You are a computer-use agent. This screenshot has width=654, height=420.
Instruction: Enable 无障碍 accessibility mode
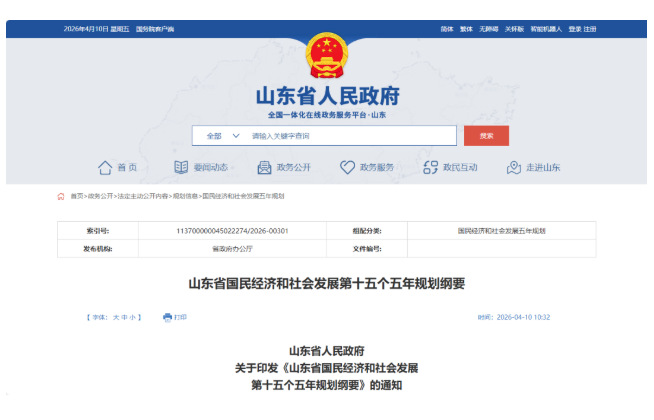point(489,29)
